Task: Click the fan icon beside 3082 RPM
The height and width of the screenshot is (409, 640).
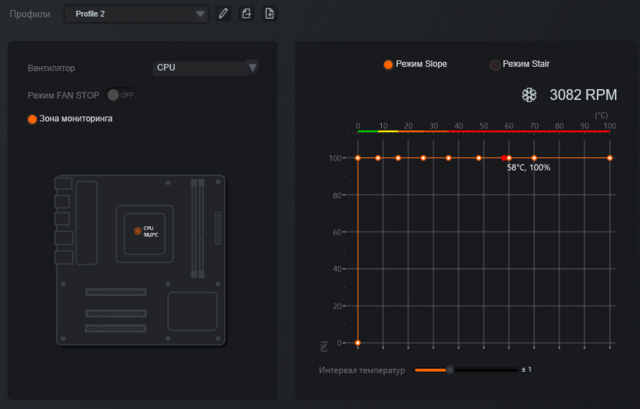Action: tap(529, 95)
